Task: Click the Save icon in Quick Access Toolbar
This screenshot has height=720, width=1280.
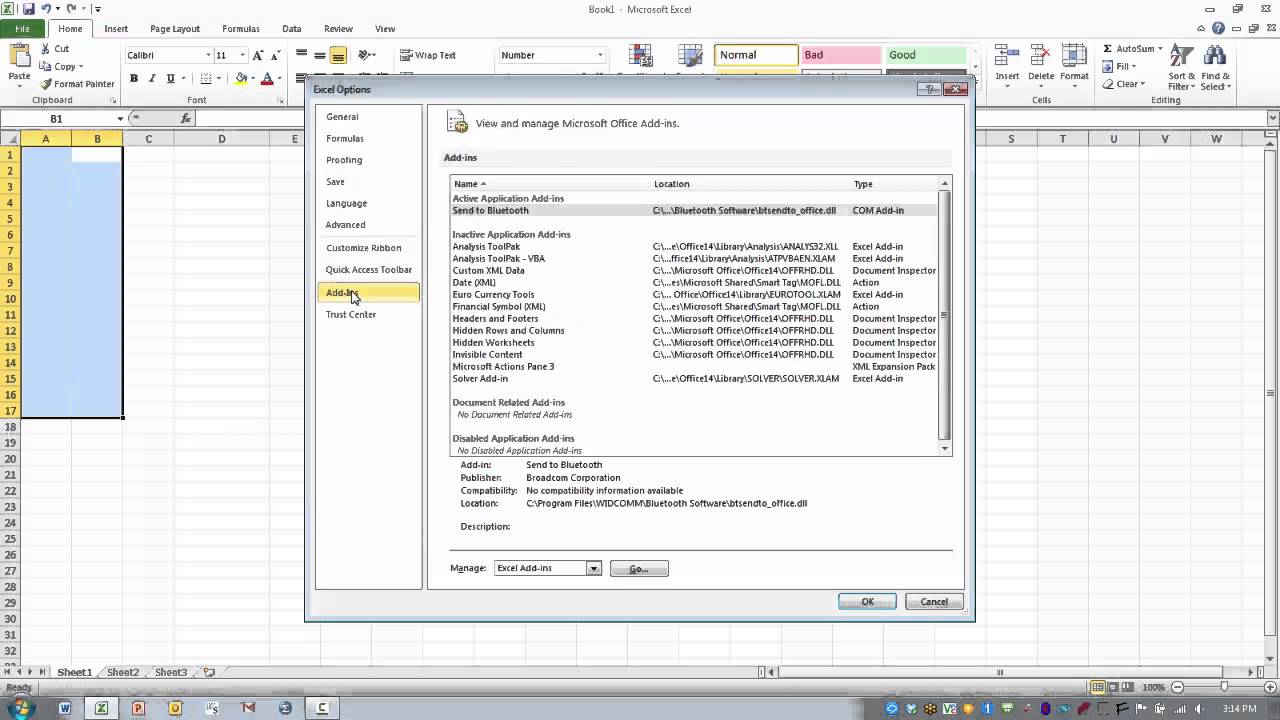Action: [x=28, y=9]
